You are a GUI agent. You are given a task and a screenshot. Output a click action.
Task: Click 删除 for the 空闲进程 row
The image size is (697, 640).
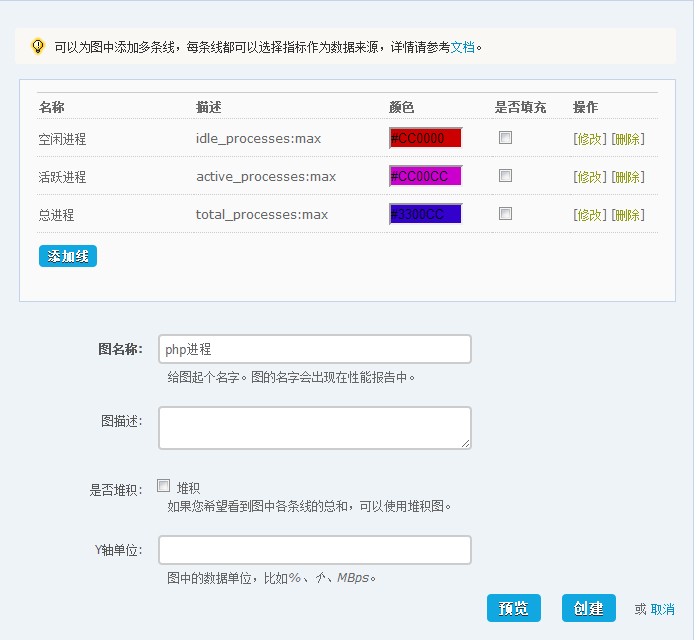click(628, 139)
